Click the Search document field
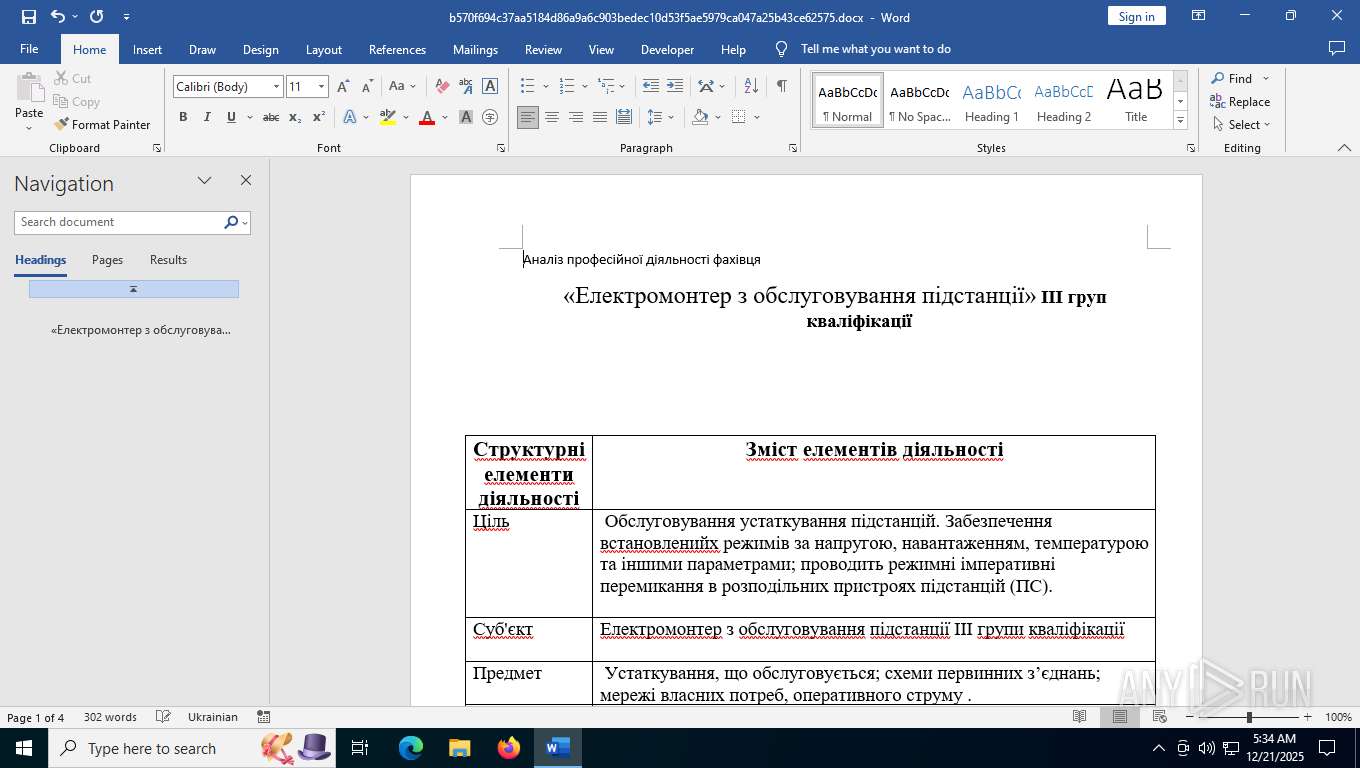This screenshot has height=768, width=1360. [x=119, y=222]
